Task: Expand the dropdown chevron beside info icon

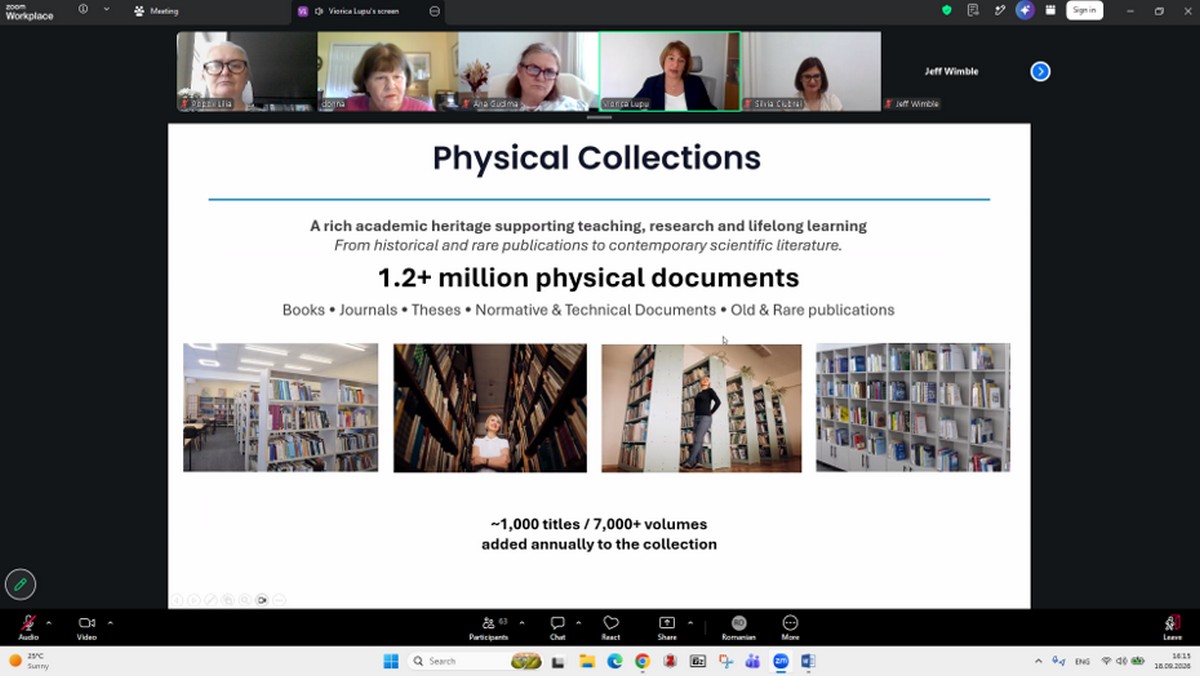Action: tap(106, 10)
